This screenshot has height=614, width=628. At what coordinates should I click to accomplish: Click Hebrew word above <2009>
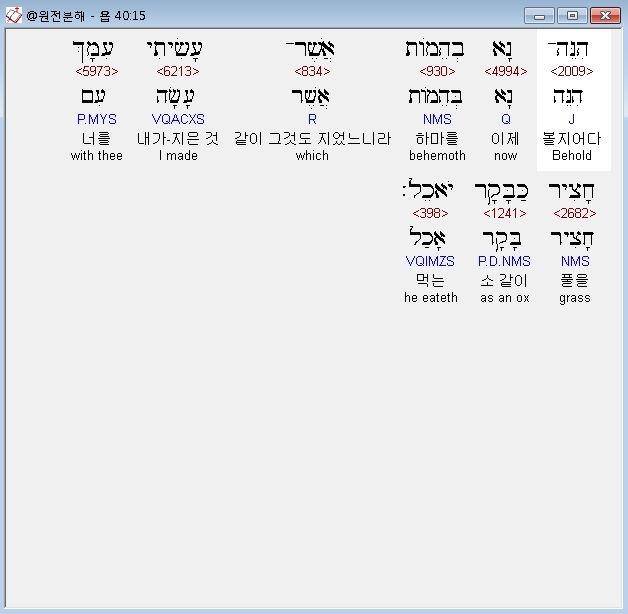pyautogui.click(x=568, y=49)
